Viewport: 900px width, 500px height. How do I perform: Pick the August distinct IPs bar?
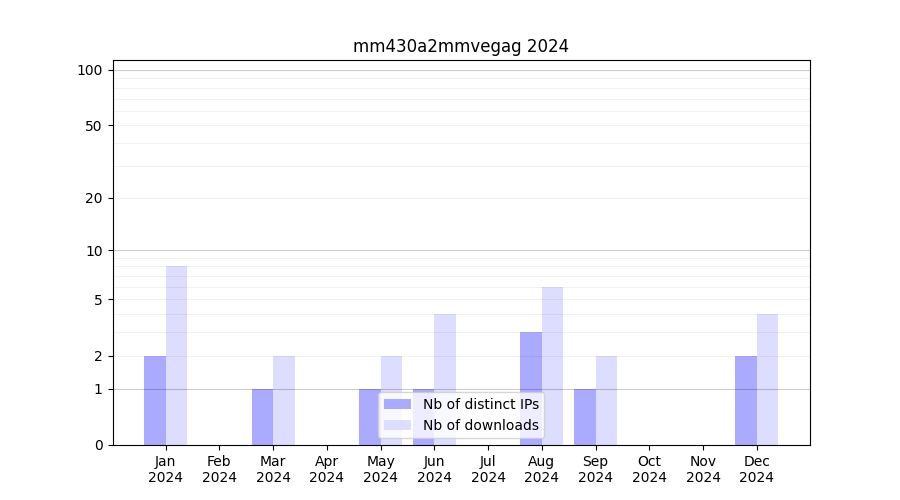click(531, 388)
